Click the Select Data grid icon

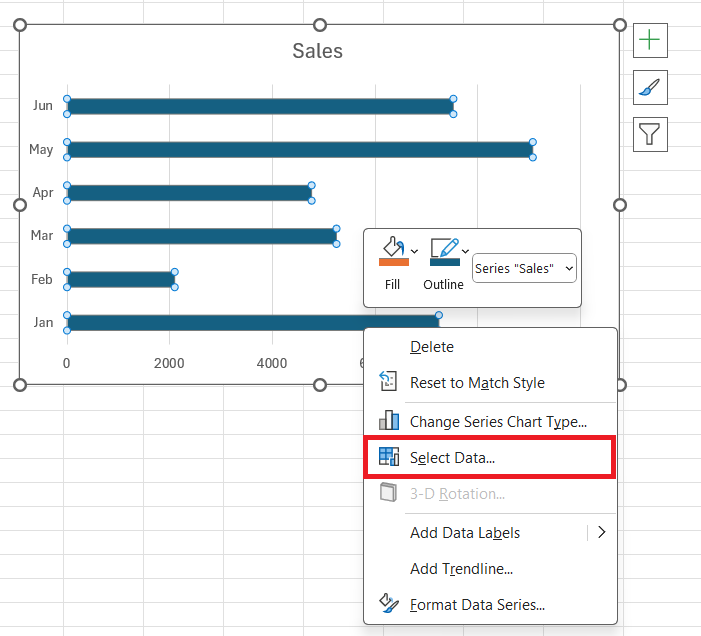tap(389, 457)
